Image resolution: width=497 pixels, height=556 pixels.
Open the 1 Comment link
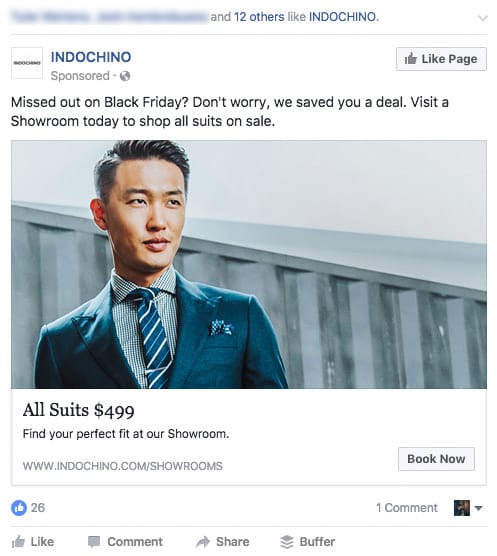(x=407, y=508)
